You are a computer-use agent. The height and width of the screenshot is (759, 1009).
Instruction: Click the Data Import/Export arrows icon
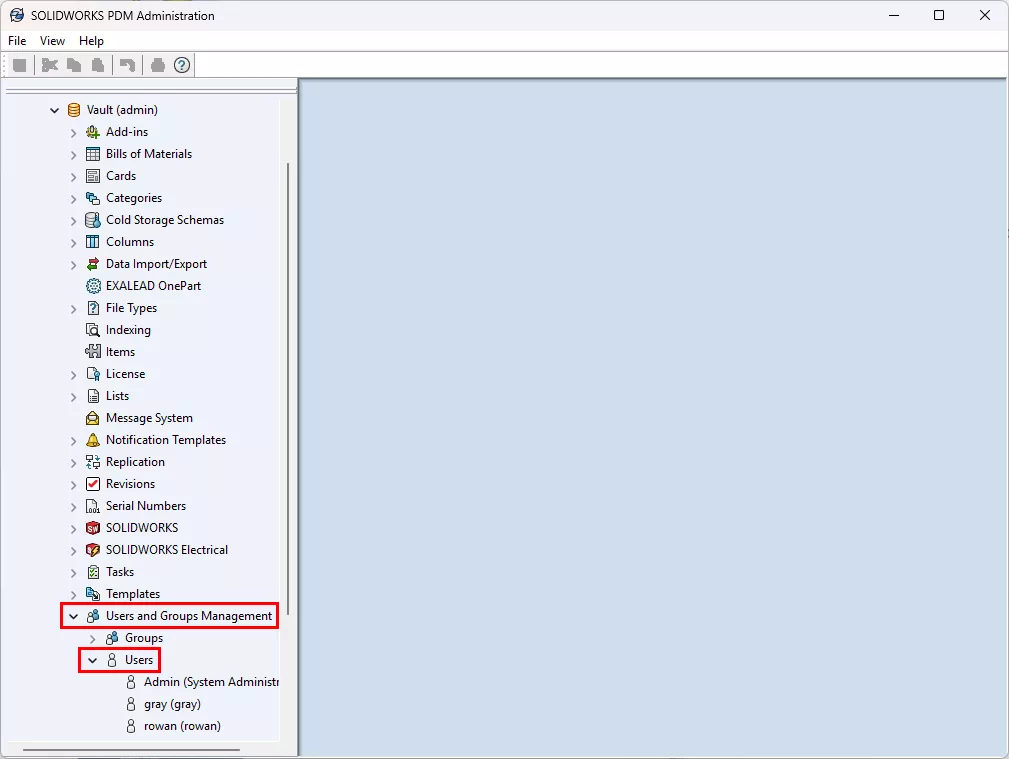[93, 264]
